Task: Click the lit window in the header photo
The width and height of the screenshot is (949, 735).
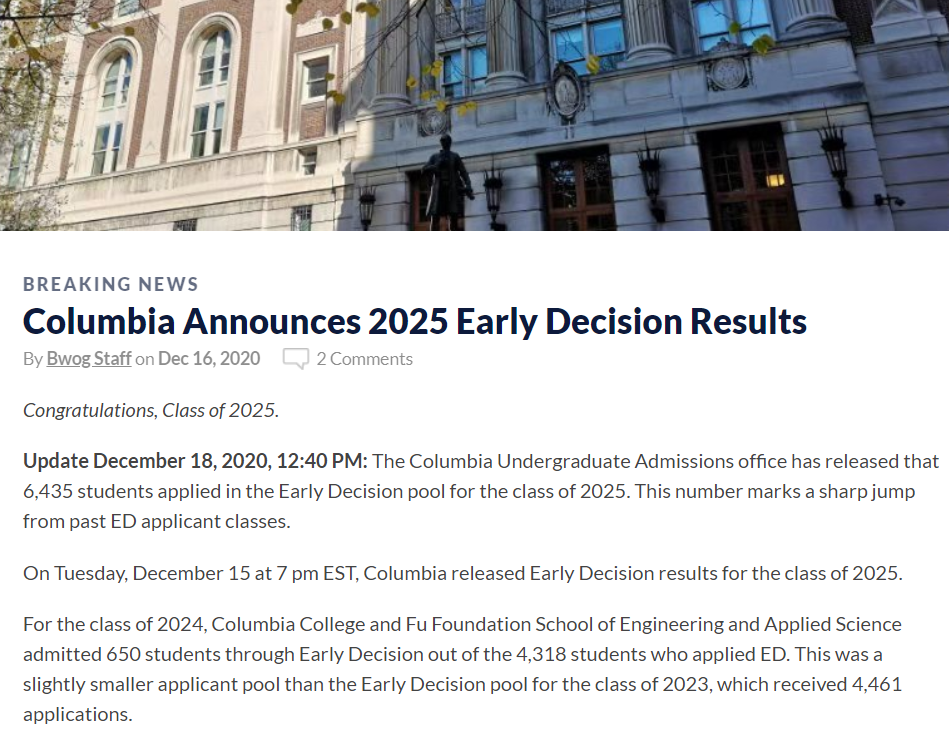Action: pos(775,180)
